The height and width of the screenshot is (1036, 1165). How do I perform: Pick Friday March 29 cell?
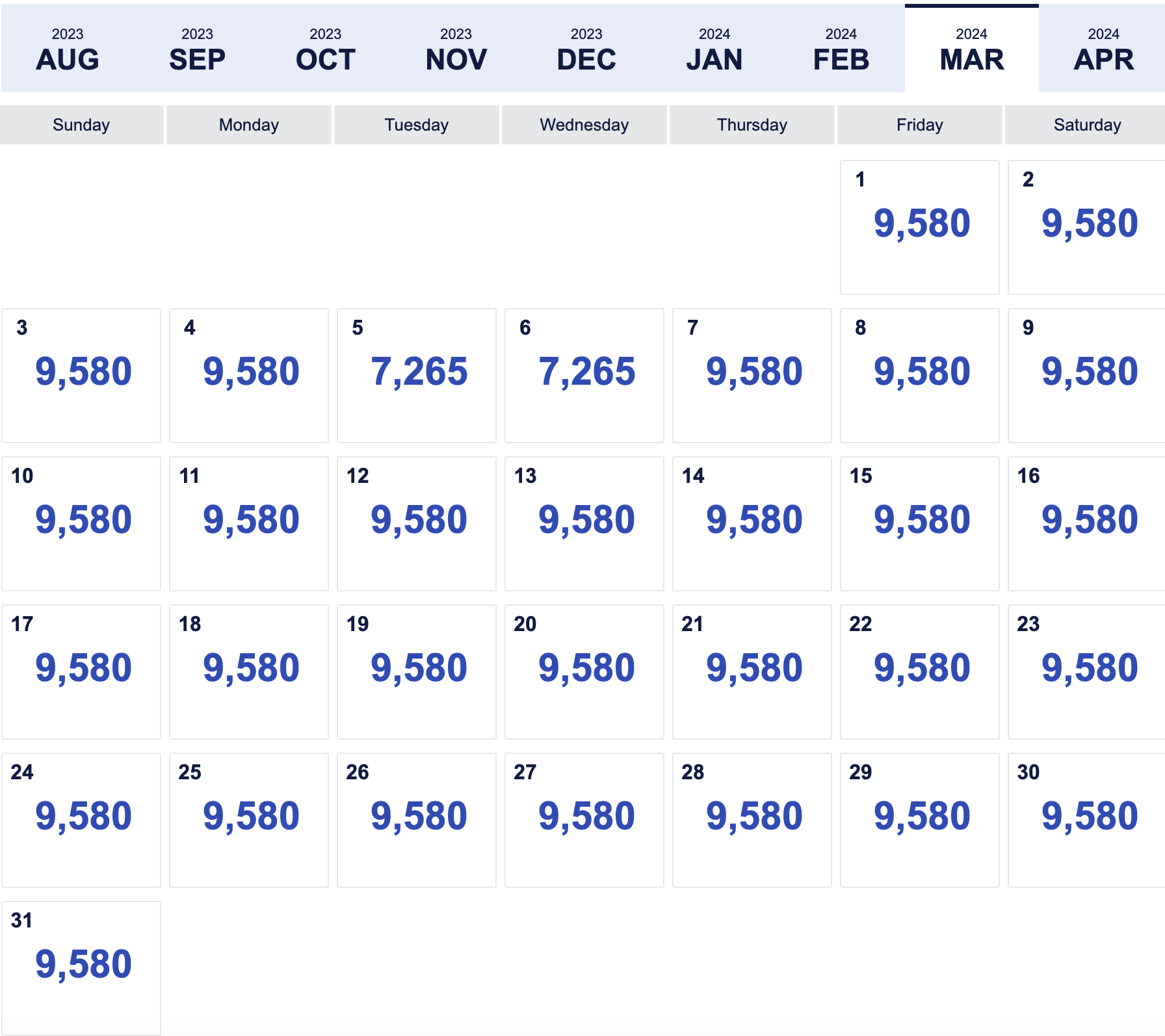tap(920, 820)
